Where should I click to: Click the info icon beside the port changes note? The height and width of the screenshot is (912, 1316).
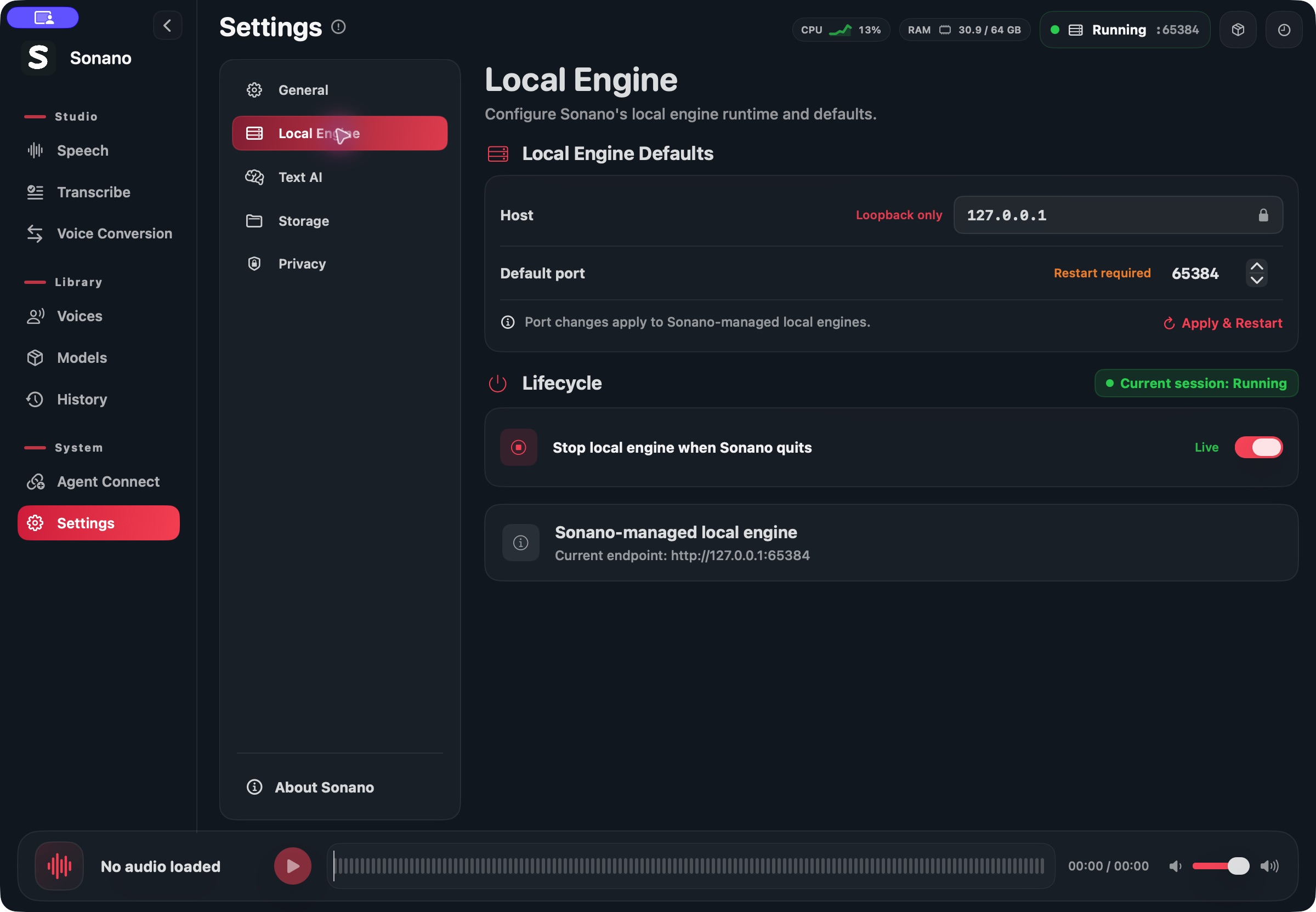[507, 322]
